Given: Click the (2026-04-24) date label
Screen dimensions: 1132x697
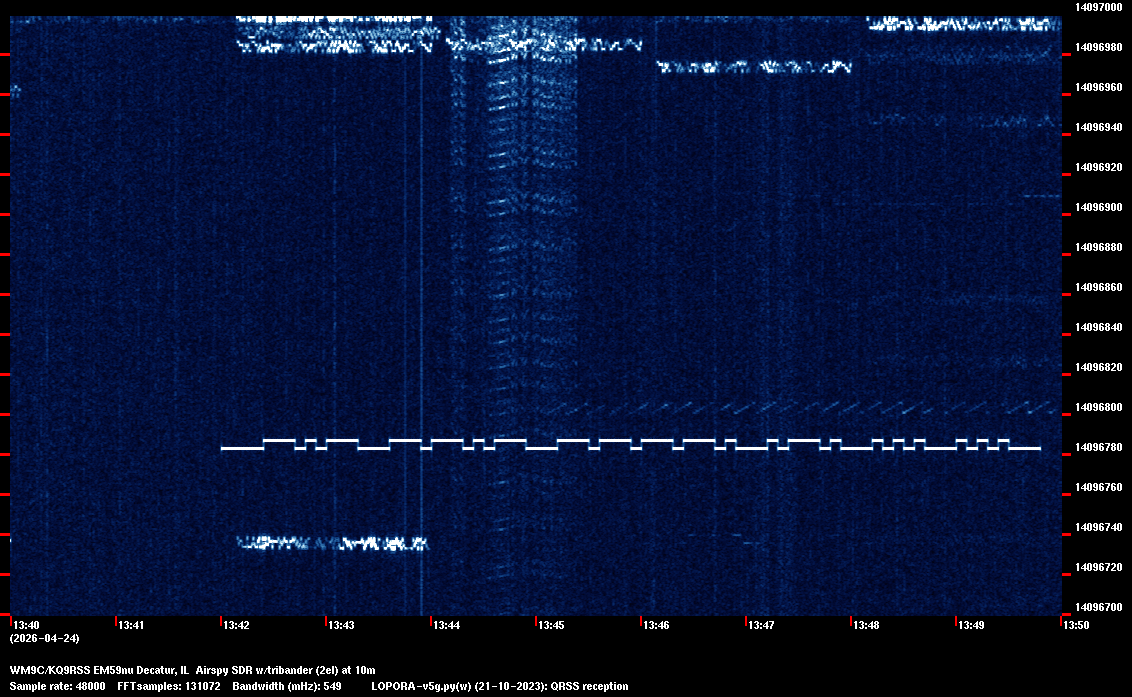Looking at the screenshot, I should coord(45,638).
